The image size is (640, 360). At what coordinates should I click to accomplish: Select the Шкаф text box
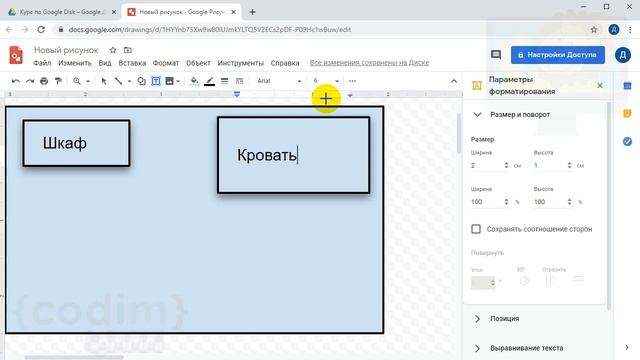click(x=77, y=143)
